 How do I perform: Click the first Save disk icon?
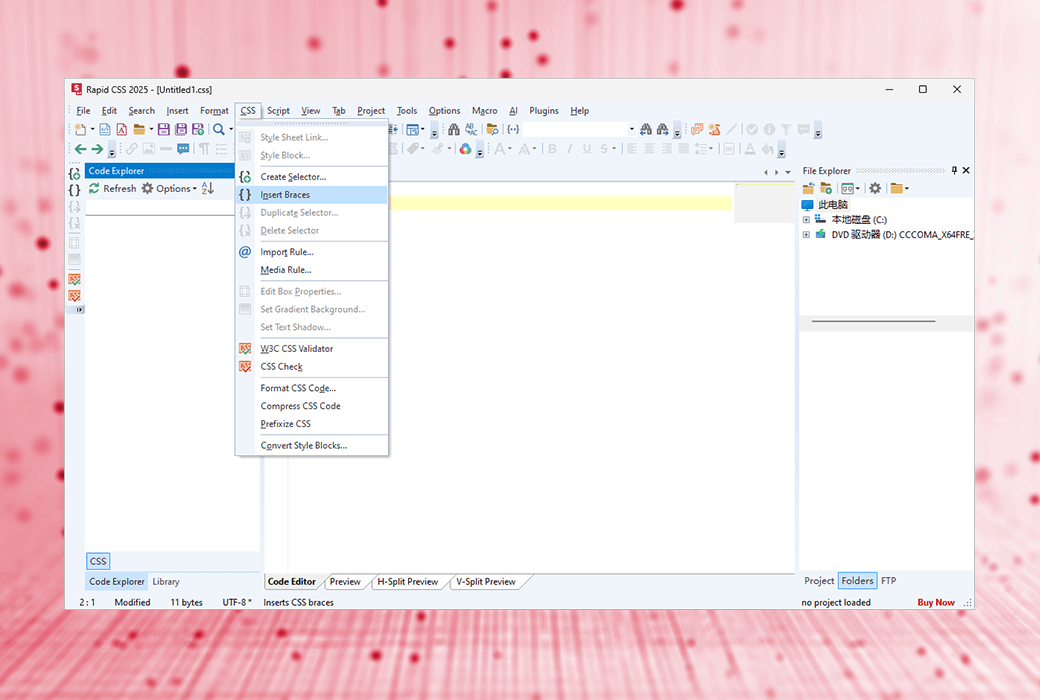tap(163, 129)
